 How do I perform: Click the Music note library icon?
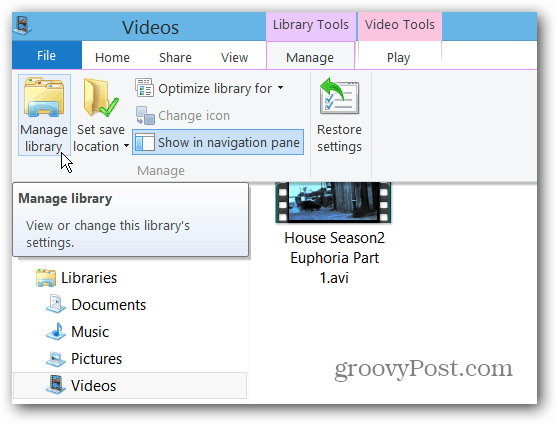click(x=56, y=331)
